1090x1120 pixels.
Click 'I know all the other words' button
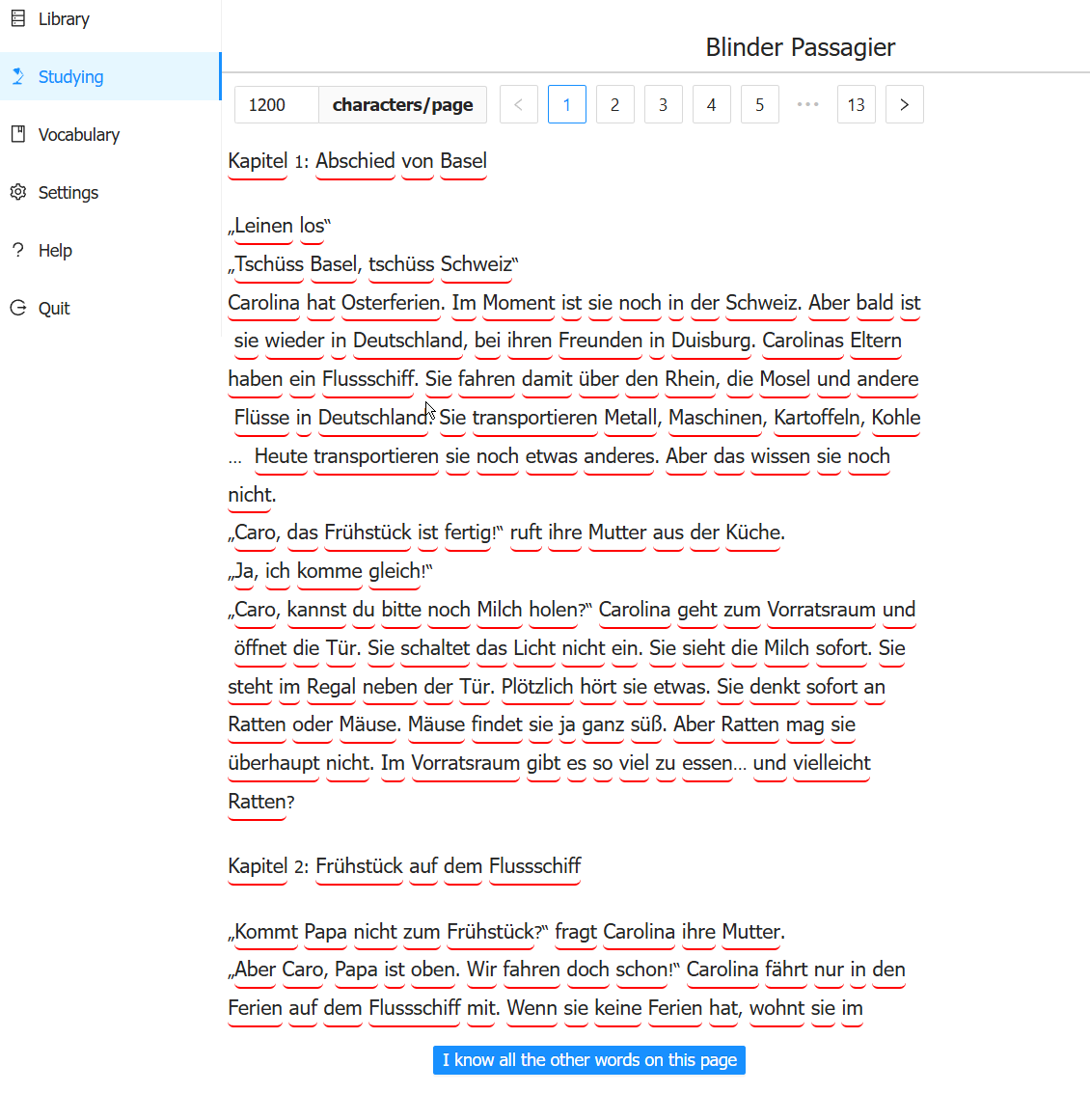coord(589,1060)
